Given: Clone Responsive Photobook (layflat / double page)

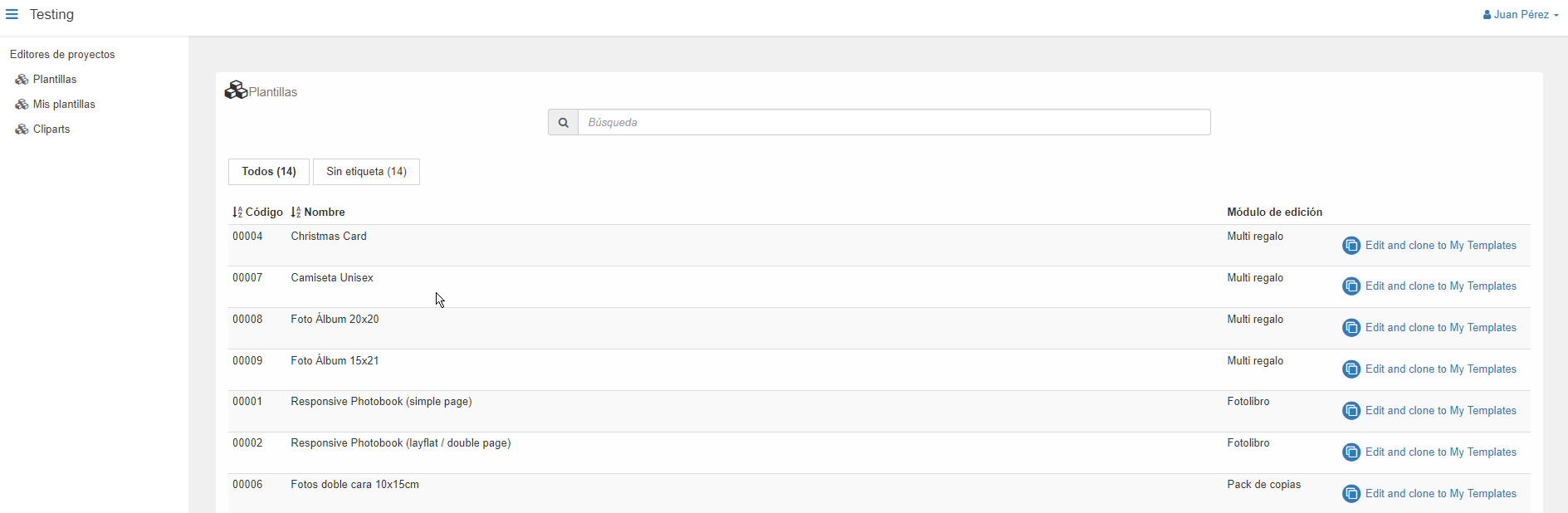Looking at the screenshot, I should (1429, 452).
